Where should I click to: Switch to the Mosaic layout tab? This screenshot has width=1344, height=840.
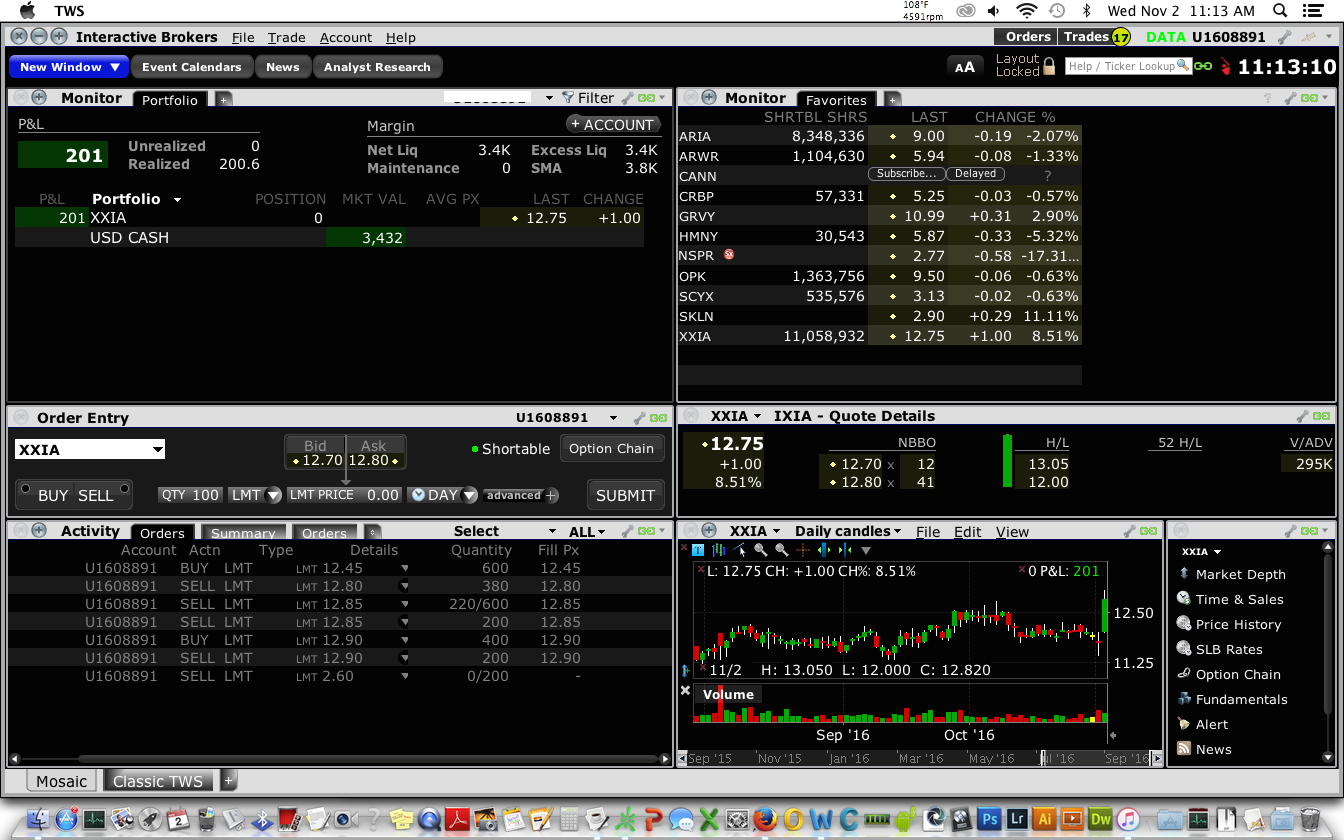(x=62, y=781)
